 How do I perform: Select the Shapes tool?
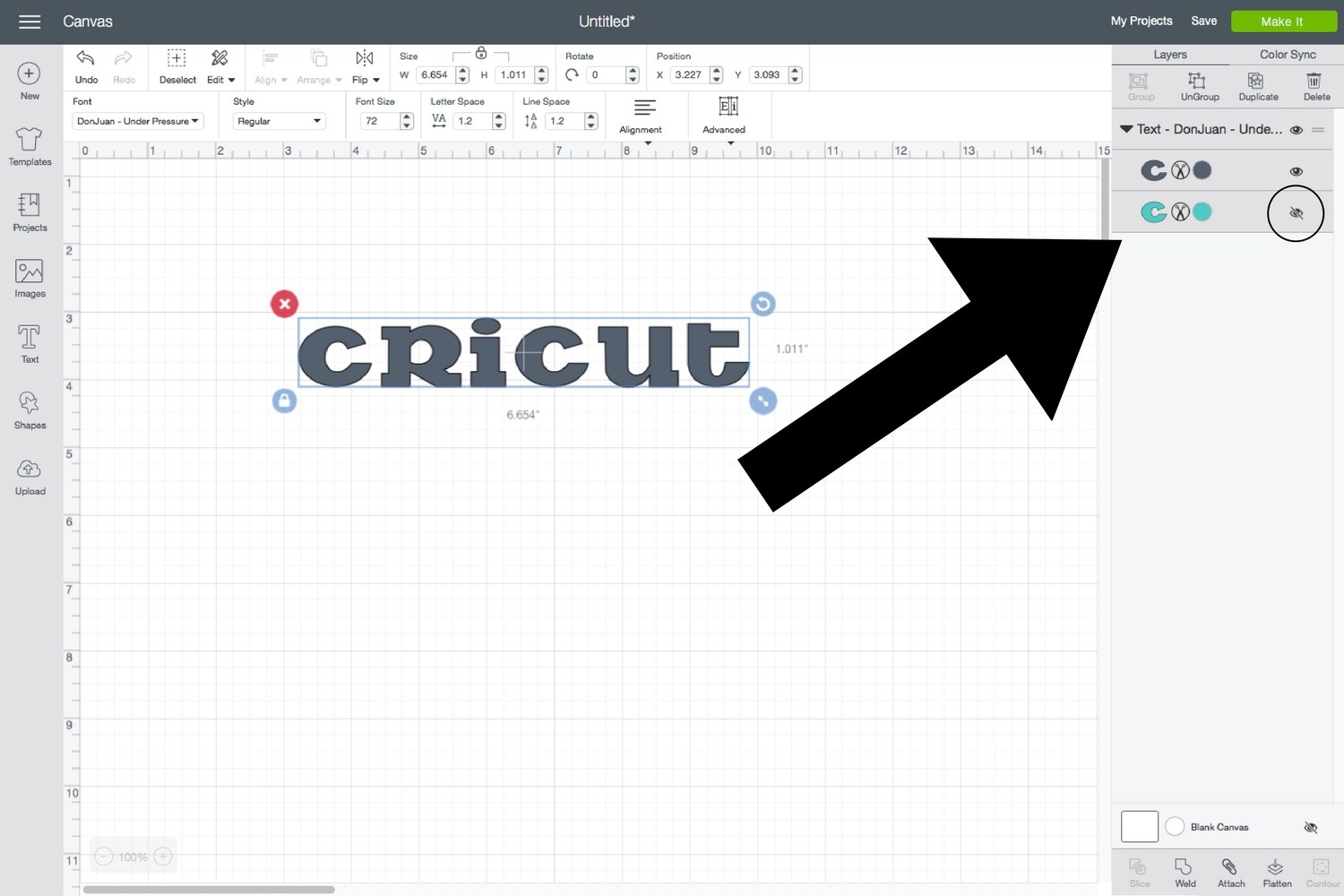30,409
